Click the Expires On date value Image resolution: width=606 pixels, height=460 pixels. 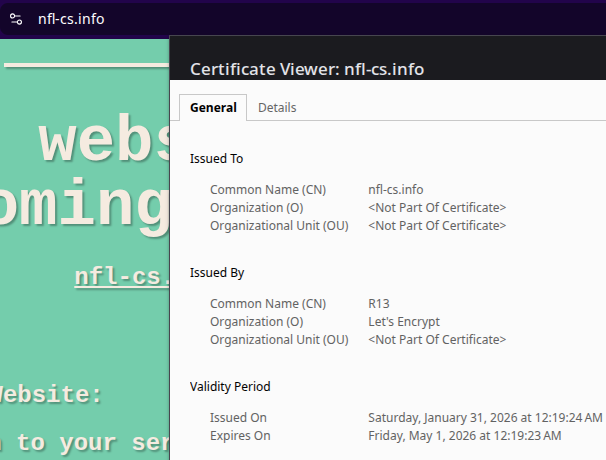pos(464,436)
